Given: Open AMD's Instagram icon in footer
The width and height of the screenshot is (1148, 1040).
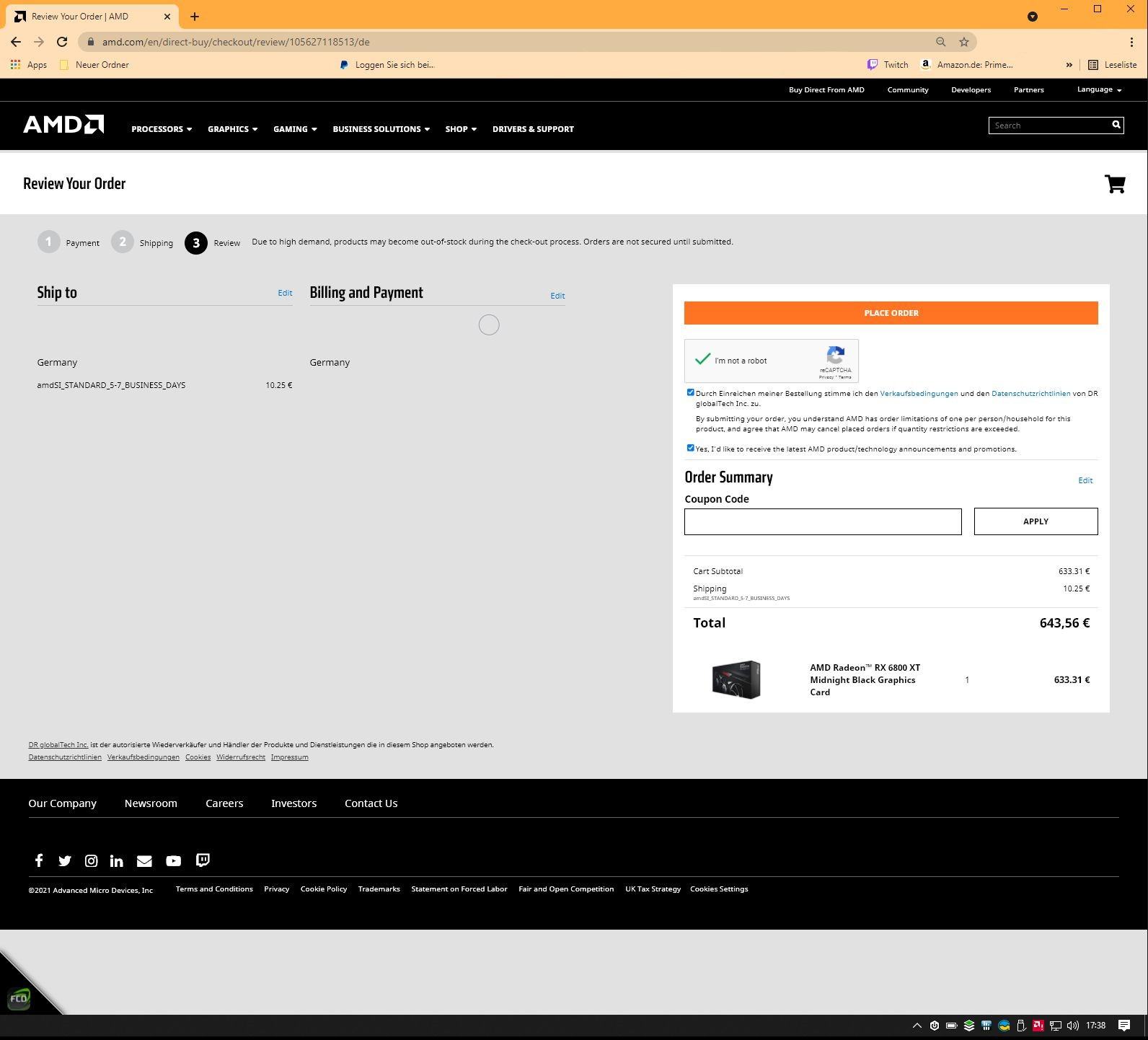Looking at the screenshot, I should point(91,861).
